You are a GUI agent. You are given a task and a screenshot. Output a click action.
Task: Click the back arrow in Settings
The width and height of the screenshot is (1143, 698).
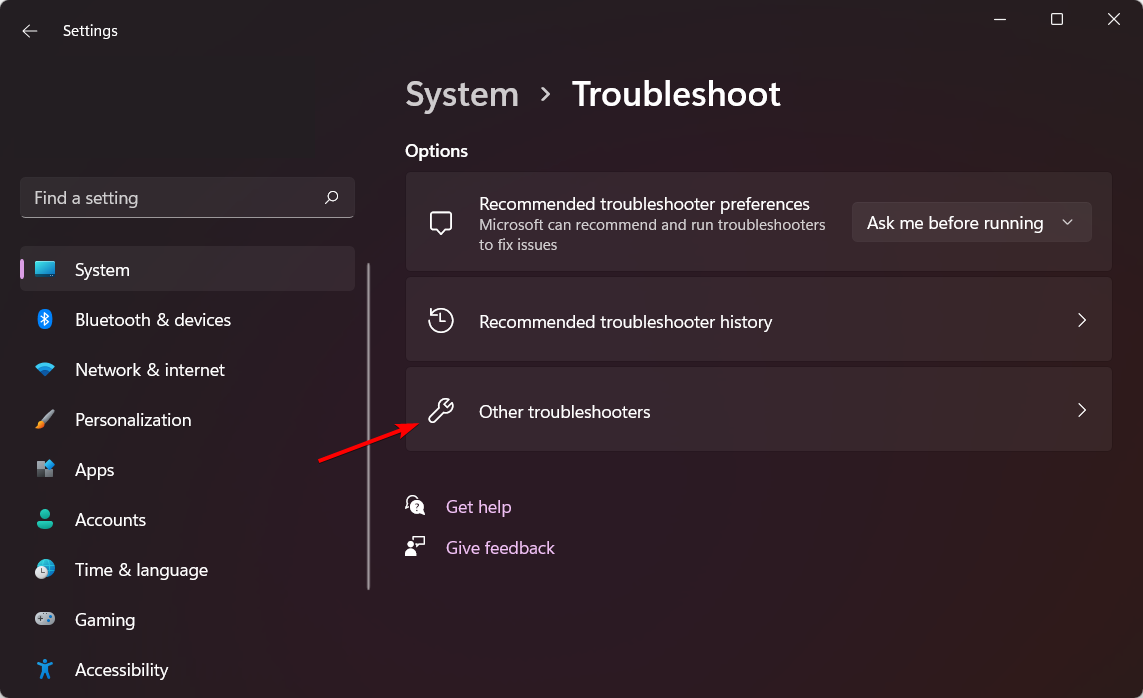pyautogui.click(x=29, y=31)
